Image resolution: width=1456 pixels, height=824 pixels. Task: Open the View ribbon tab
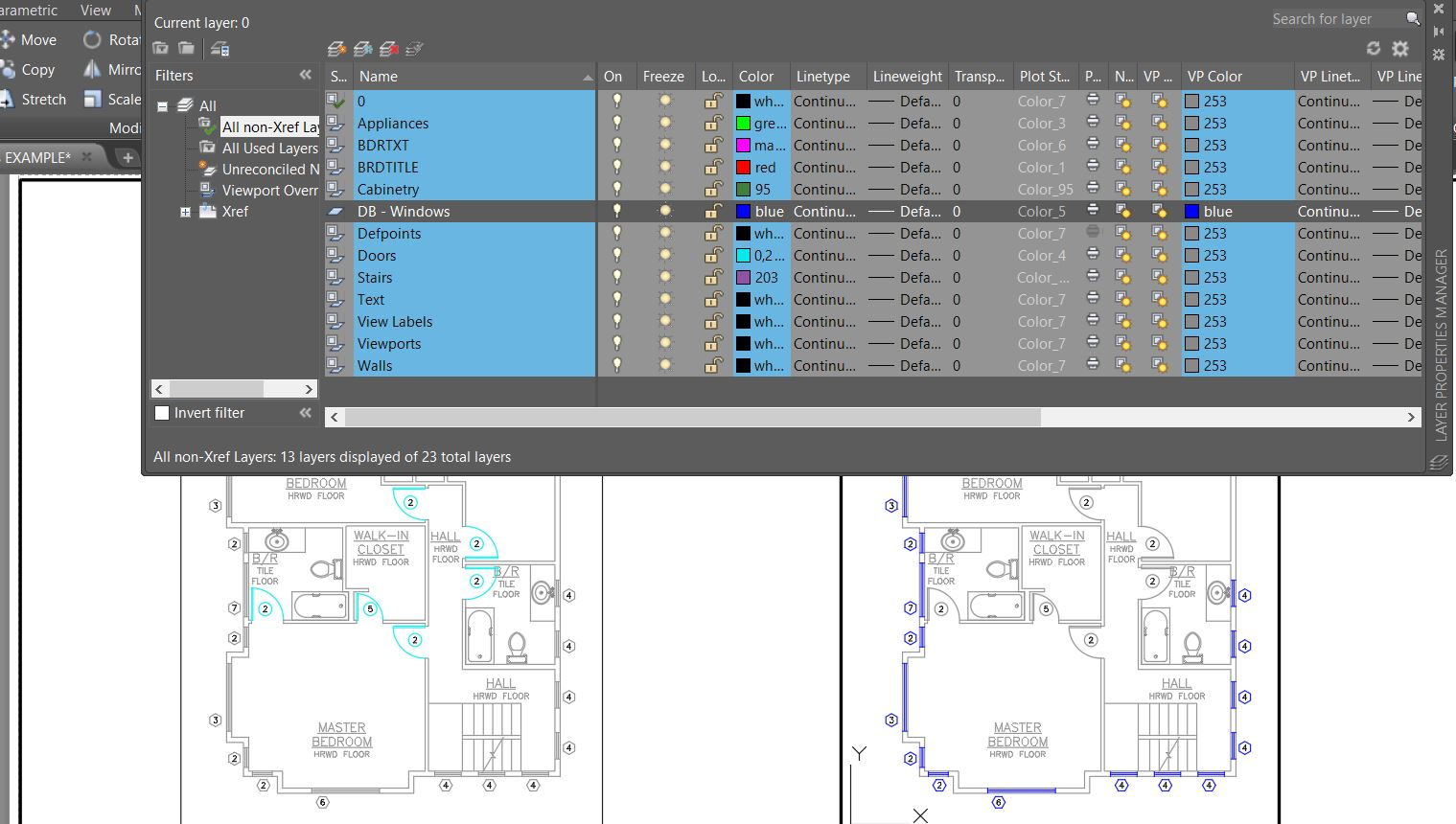[x=95, y=11]
